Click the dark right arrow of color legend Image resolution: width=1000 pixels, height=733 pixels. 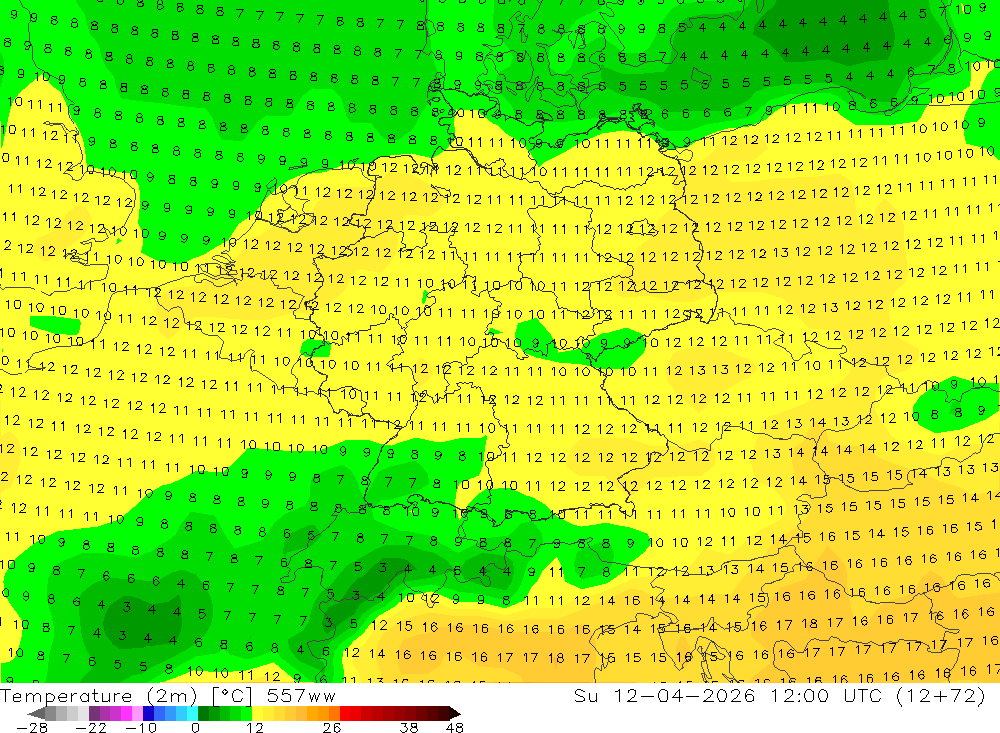pyautogui.click(x=455, y=714)
